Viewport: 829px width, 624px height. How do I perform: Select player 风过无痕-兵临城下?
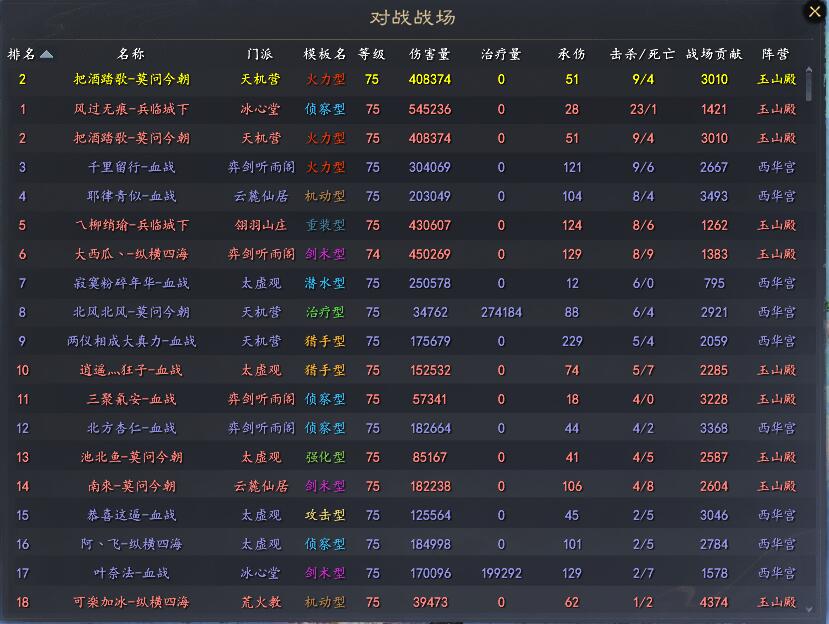[x=131, y=109]
